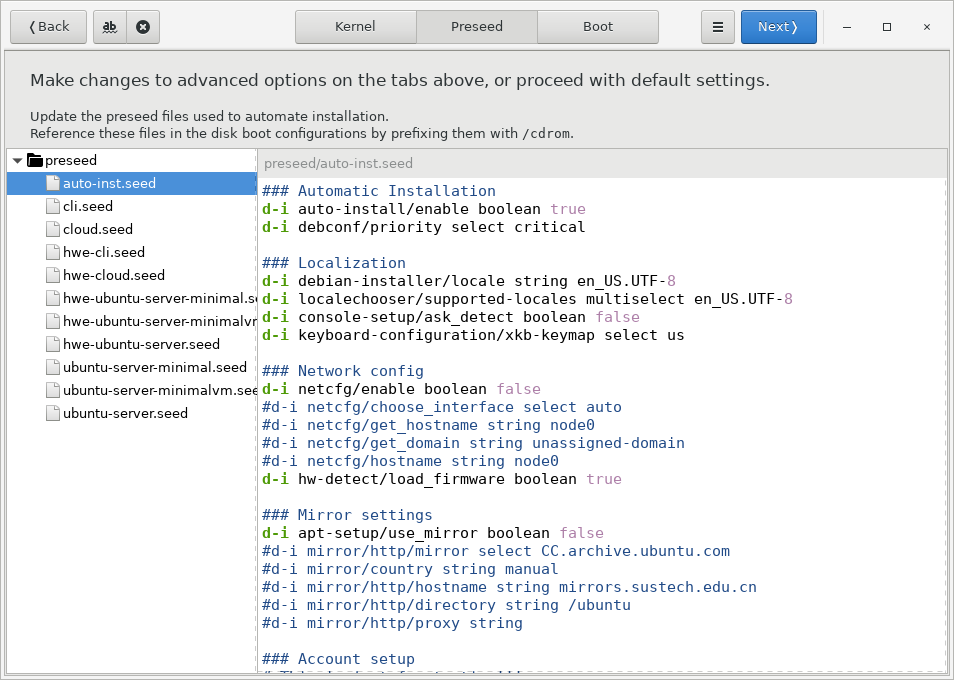
Task: Click the 'hw-detect/load_firmware boolean true' line
Action: click(x=442, y=479)
